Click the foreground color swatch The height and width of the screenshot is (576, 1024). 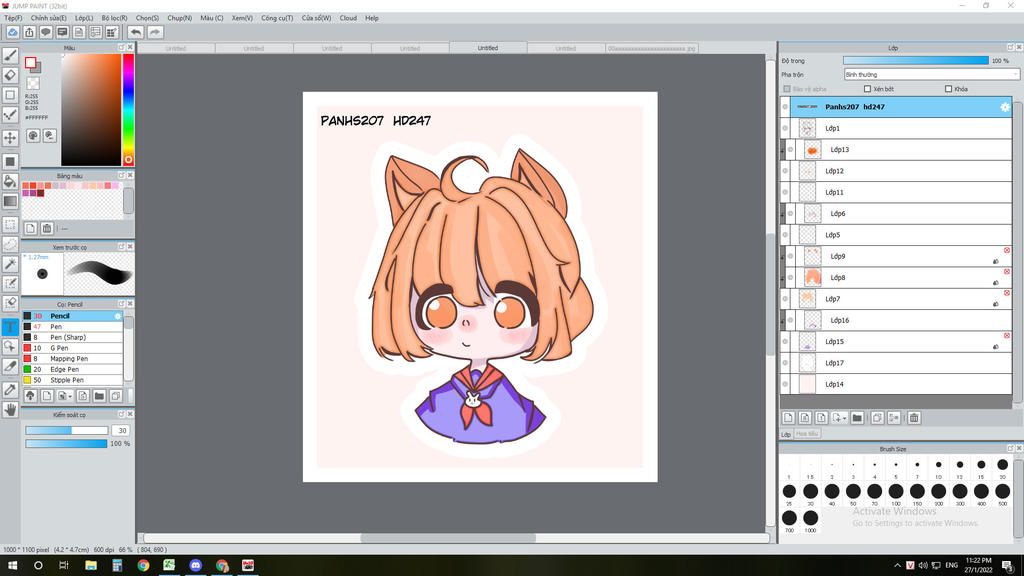point(30,63)
